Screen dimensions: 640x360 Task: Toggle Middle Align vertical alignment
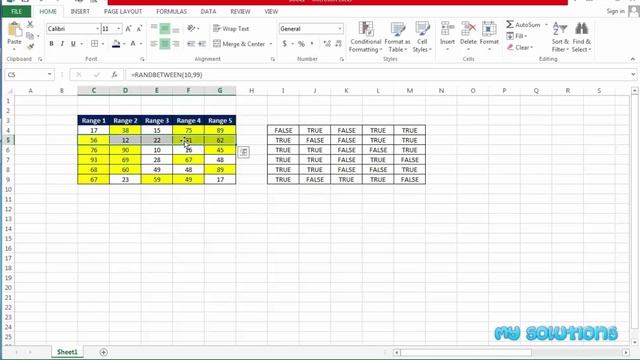(165, 29)
